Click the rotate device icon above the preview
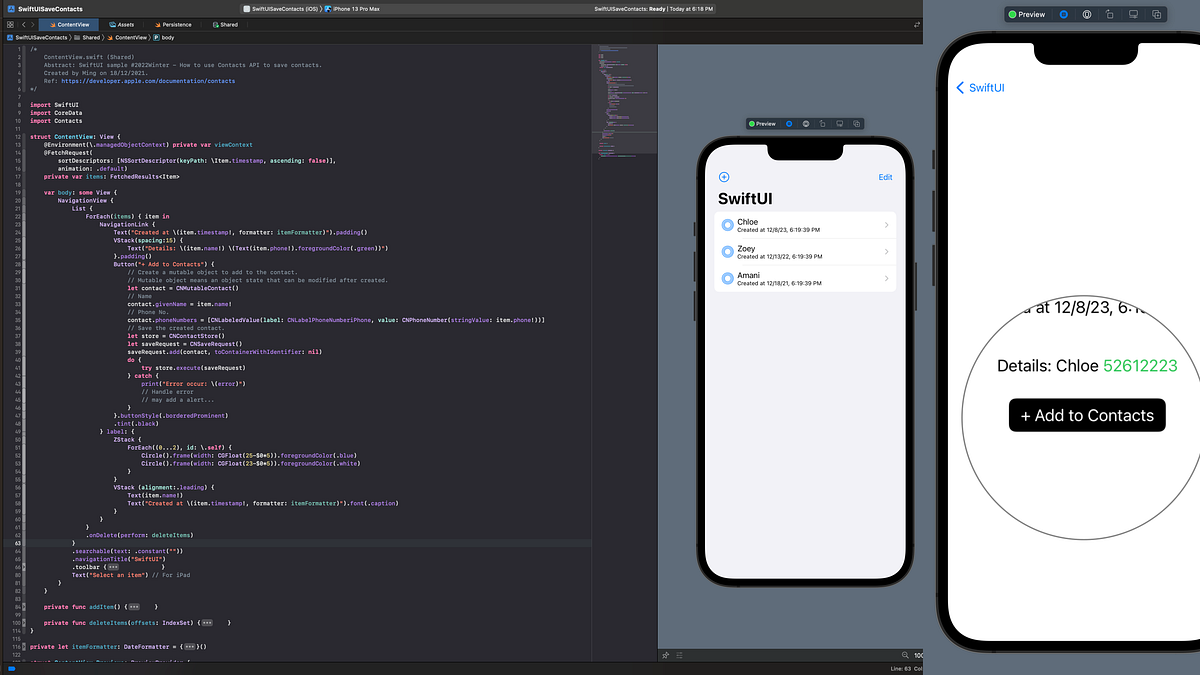 coord(823,123)
